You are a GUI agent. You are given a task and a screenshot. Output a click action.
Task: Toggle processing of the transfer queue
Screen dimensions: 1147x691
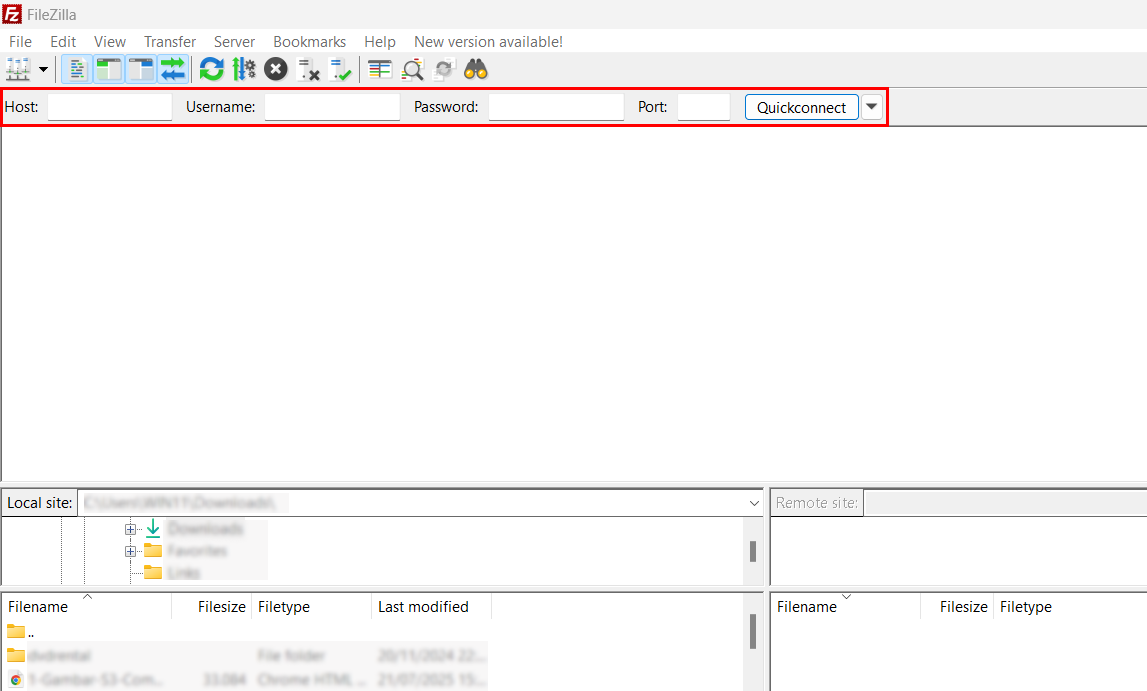pyautogui.click(x=244, y=69)
